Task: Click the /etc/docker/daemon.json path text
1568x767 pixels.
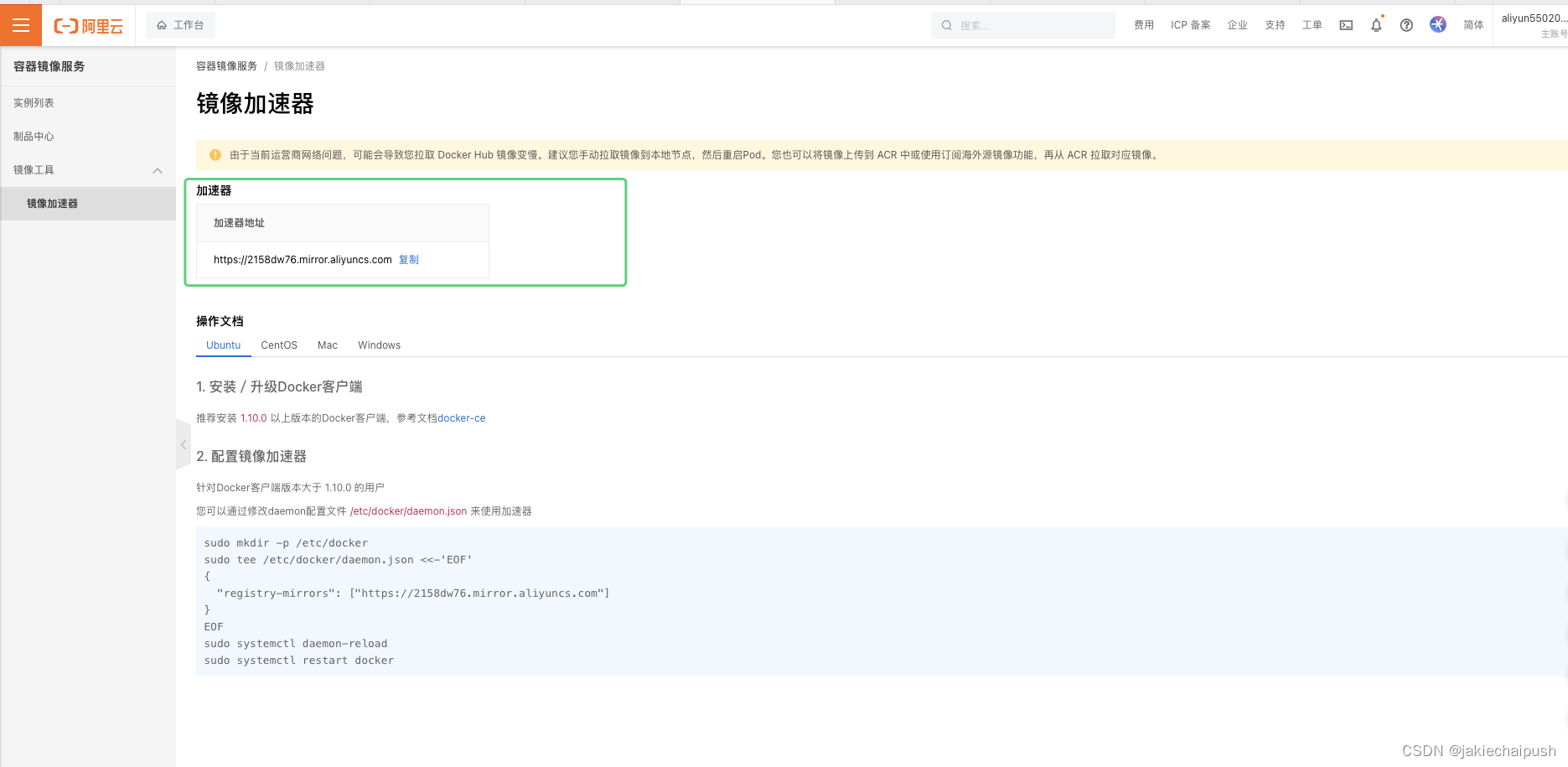Action: click(408, 511)
